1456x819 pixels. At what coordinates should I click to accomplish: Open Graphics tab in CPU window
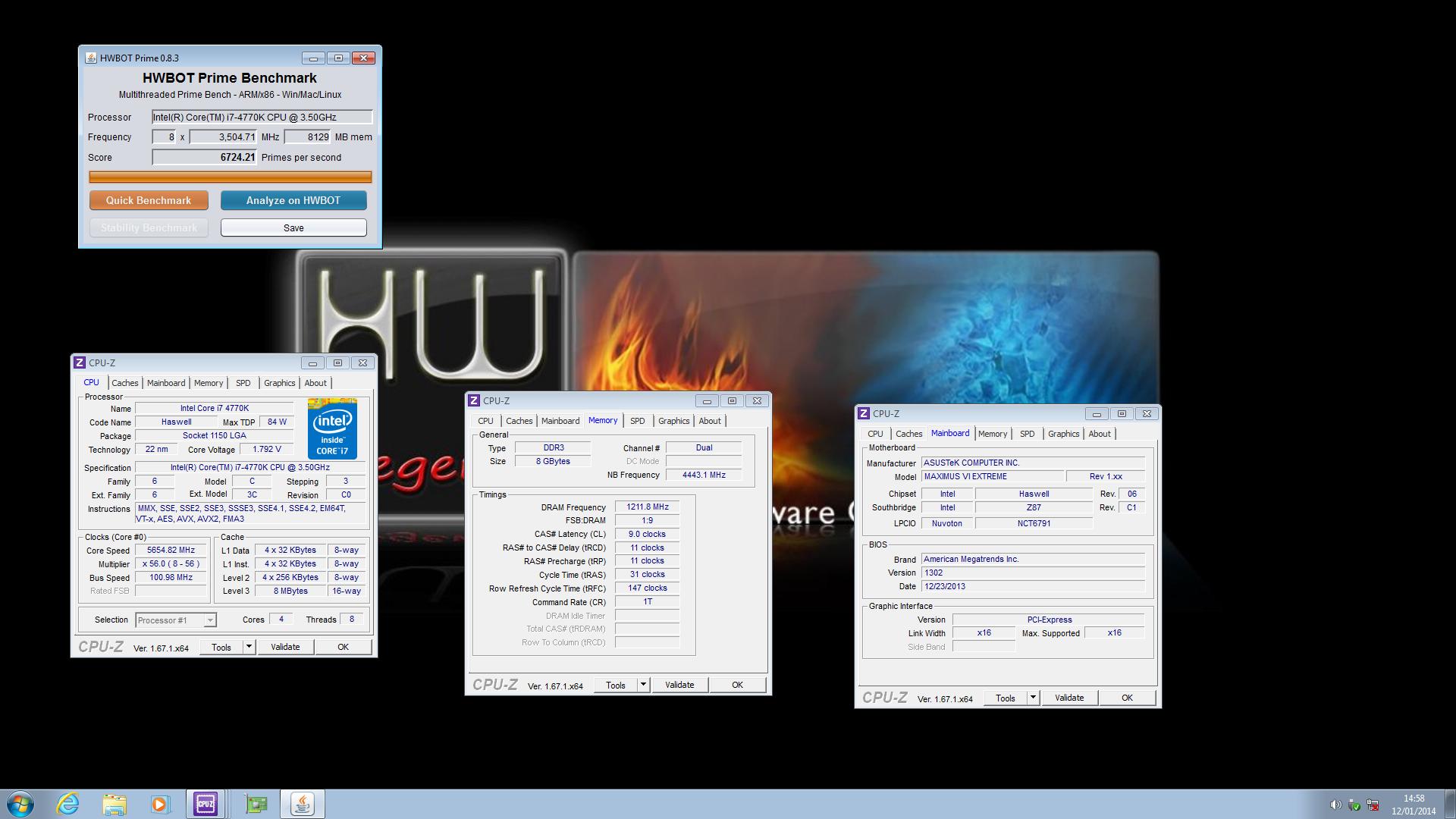coord(279,383)
